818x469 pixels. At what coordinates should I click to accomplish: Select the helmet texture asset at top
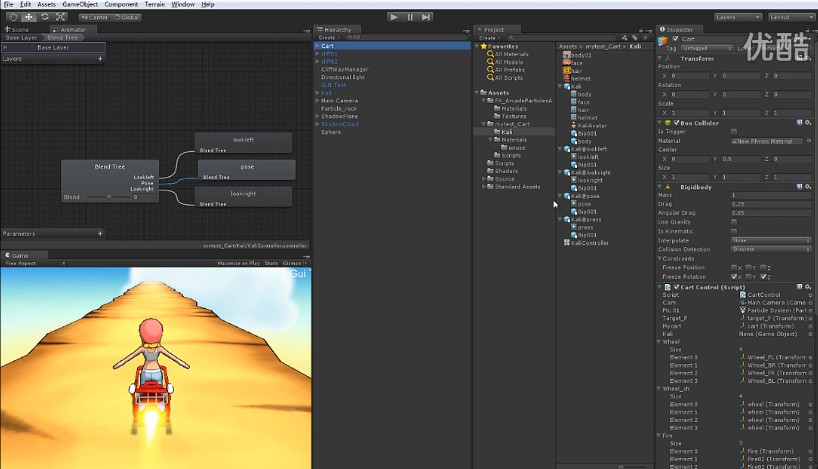[x=577, y=78]
